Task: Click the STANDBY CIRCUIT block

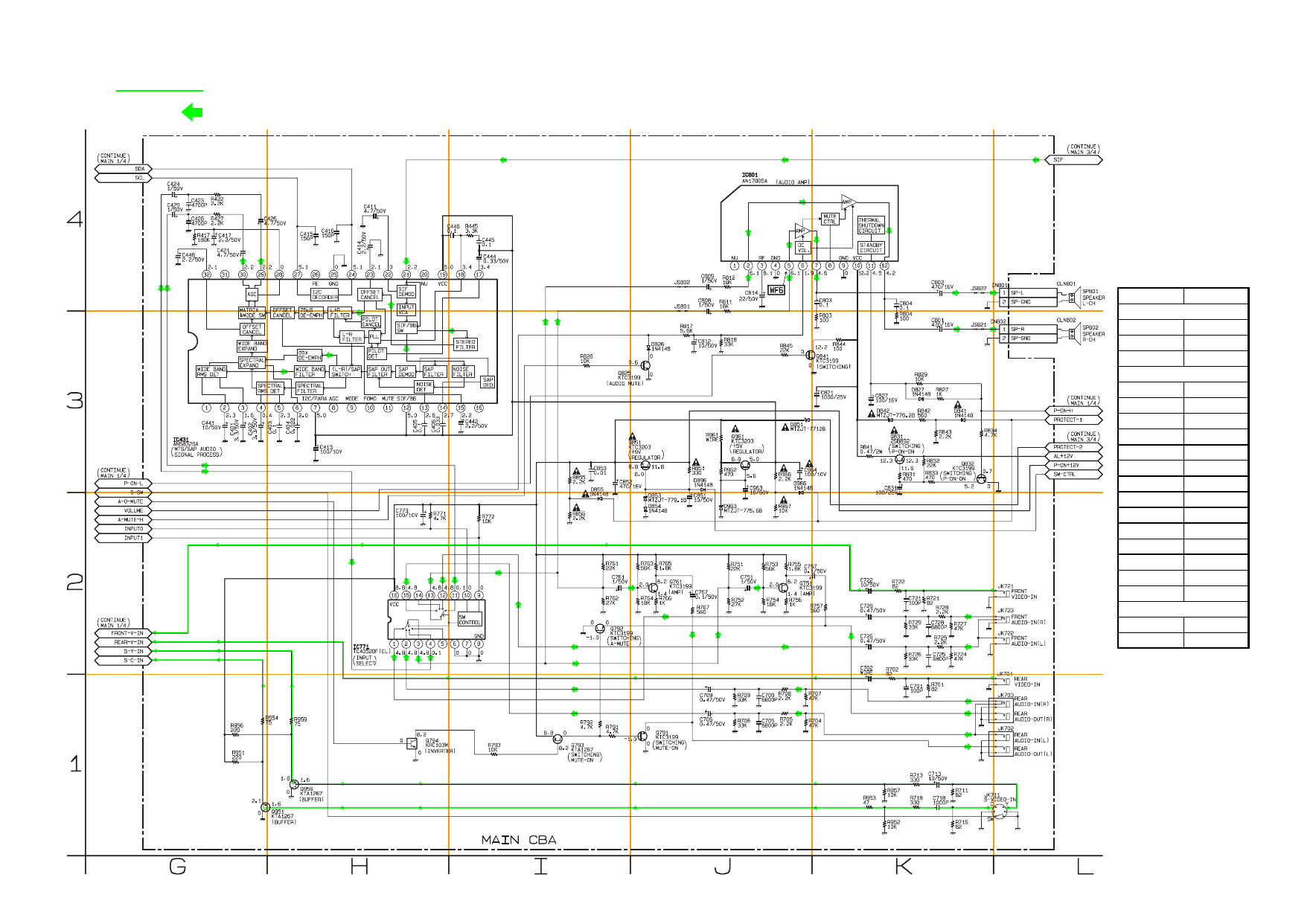Action: (x=871, y=248)
